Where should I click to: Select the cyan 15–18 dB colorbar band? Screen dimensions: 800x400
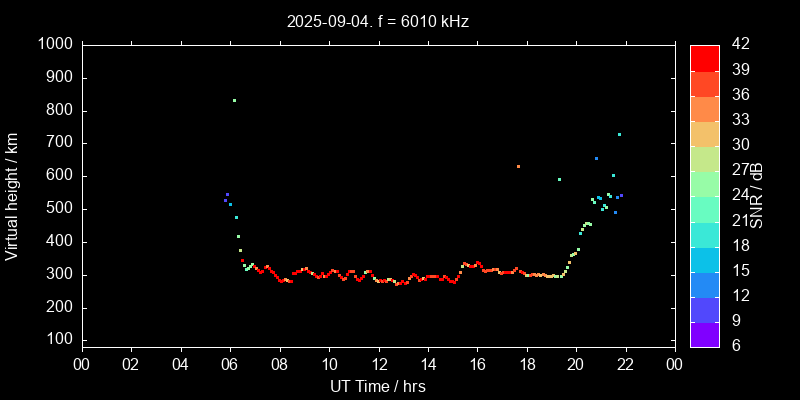[705, 258]
